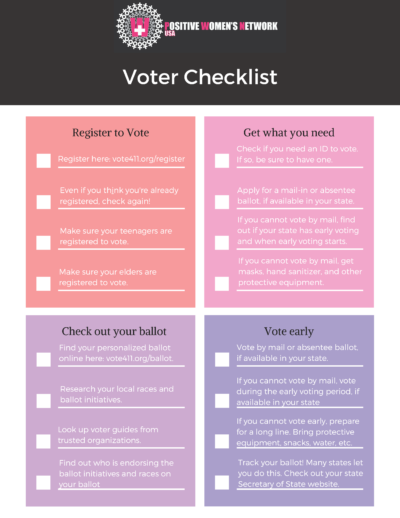Check the teenagers registered to vote box
The height and width of the screenshot is (518, 400).
(x=43, y=243)
